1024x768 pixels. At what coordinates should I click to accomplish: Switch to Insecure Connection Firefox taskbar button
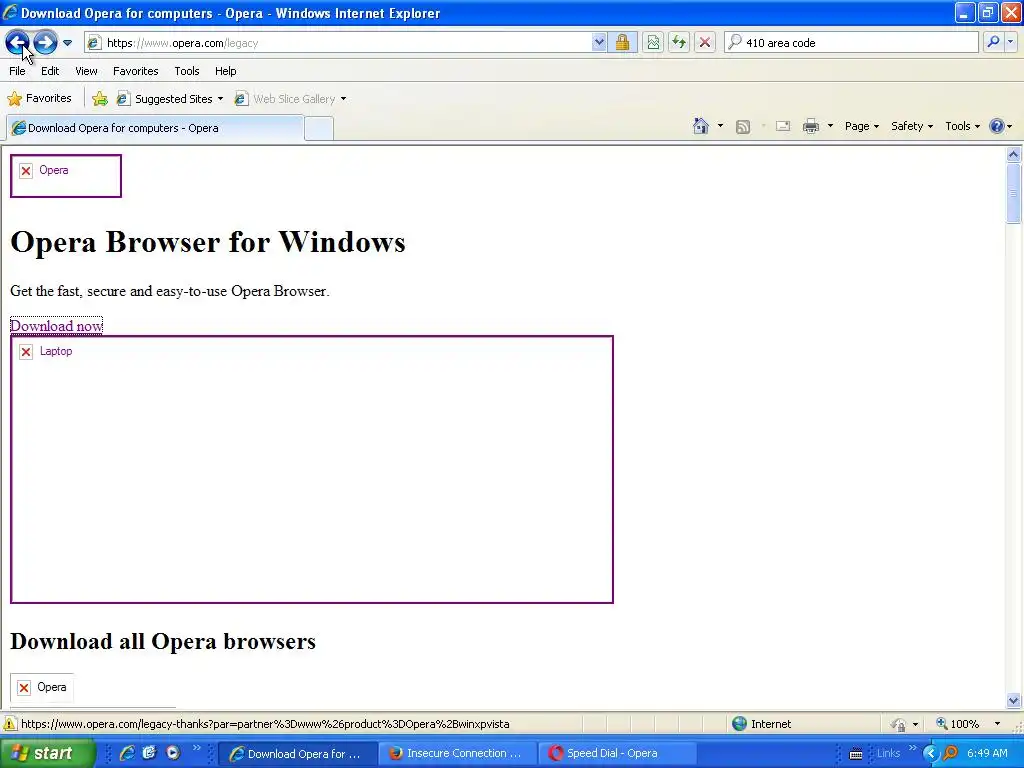457,754
